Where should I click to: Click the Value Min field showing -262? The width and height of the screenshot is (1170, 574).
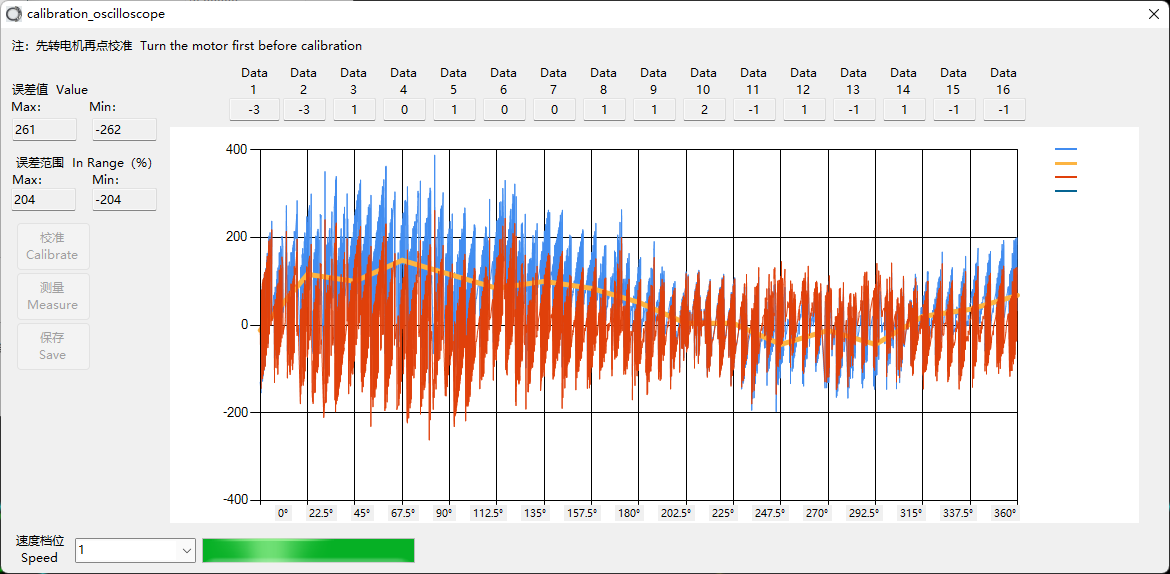(x=124, y=129)
